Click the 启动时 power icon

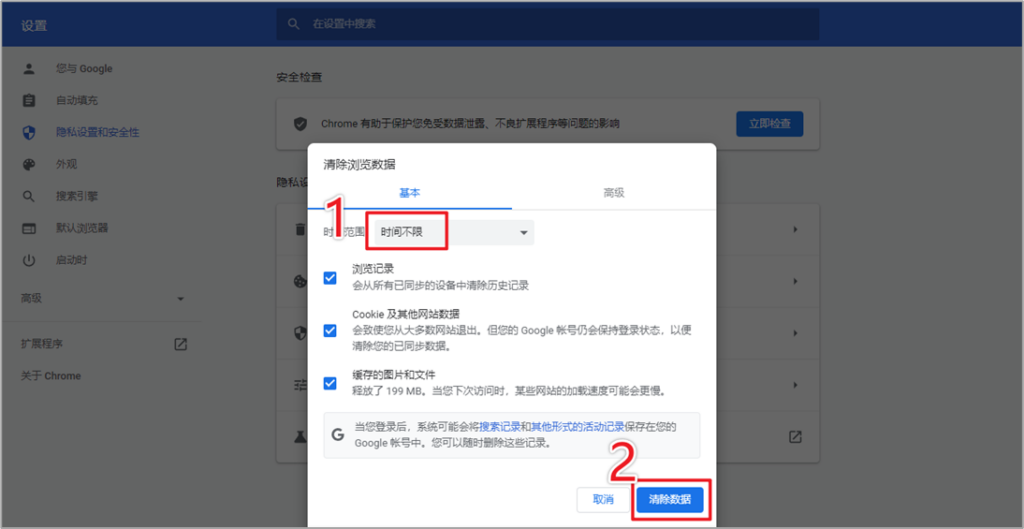coord(29,260)
